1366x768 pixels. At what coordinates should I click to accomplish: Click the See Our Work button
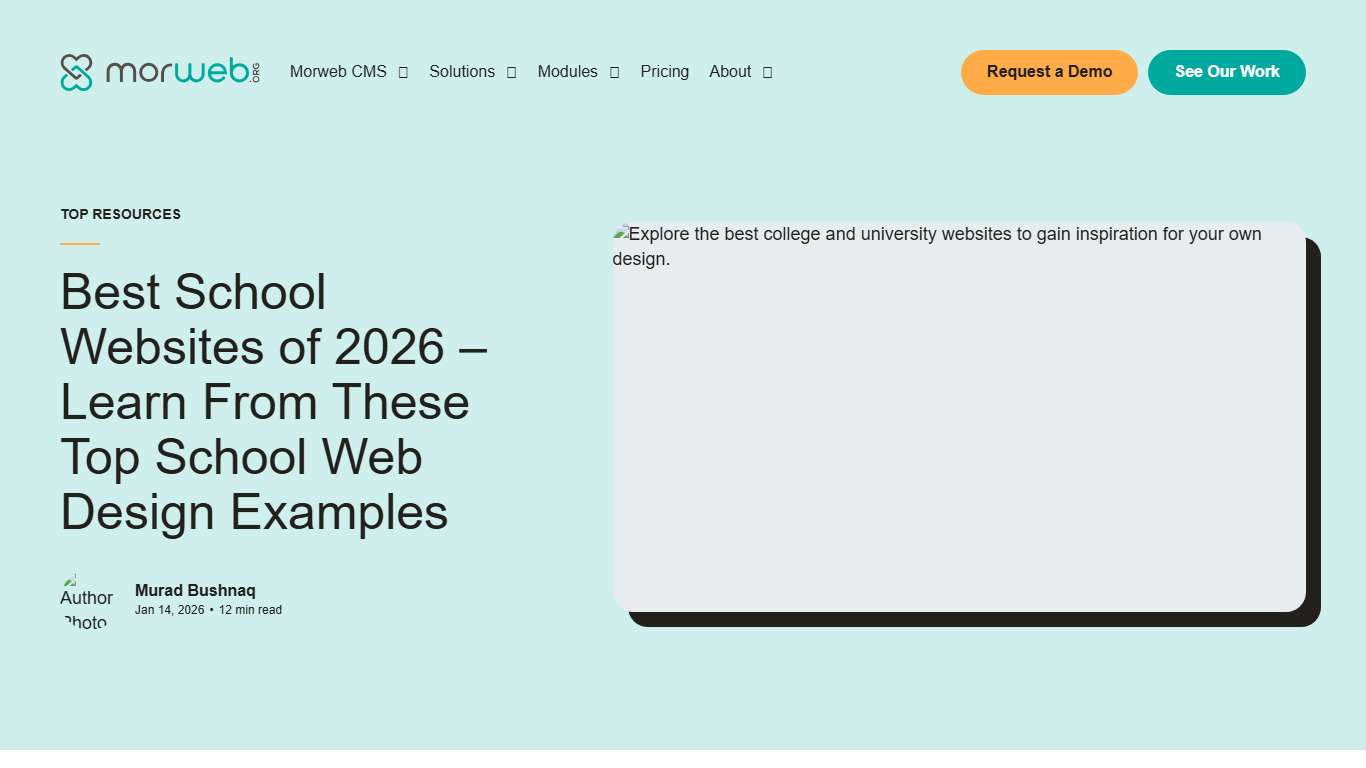coord(1227,72)
